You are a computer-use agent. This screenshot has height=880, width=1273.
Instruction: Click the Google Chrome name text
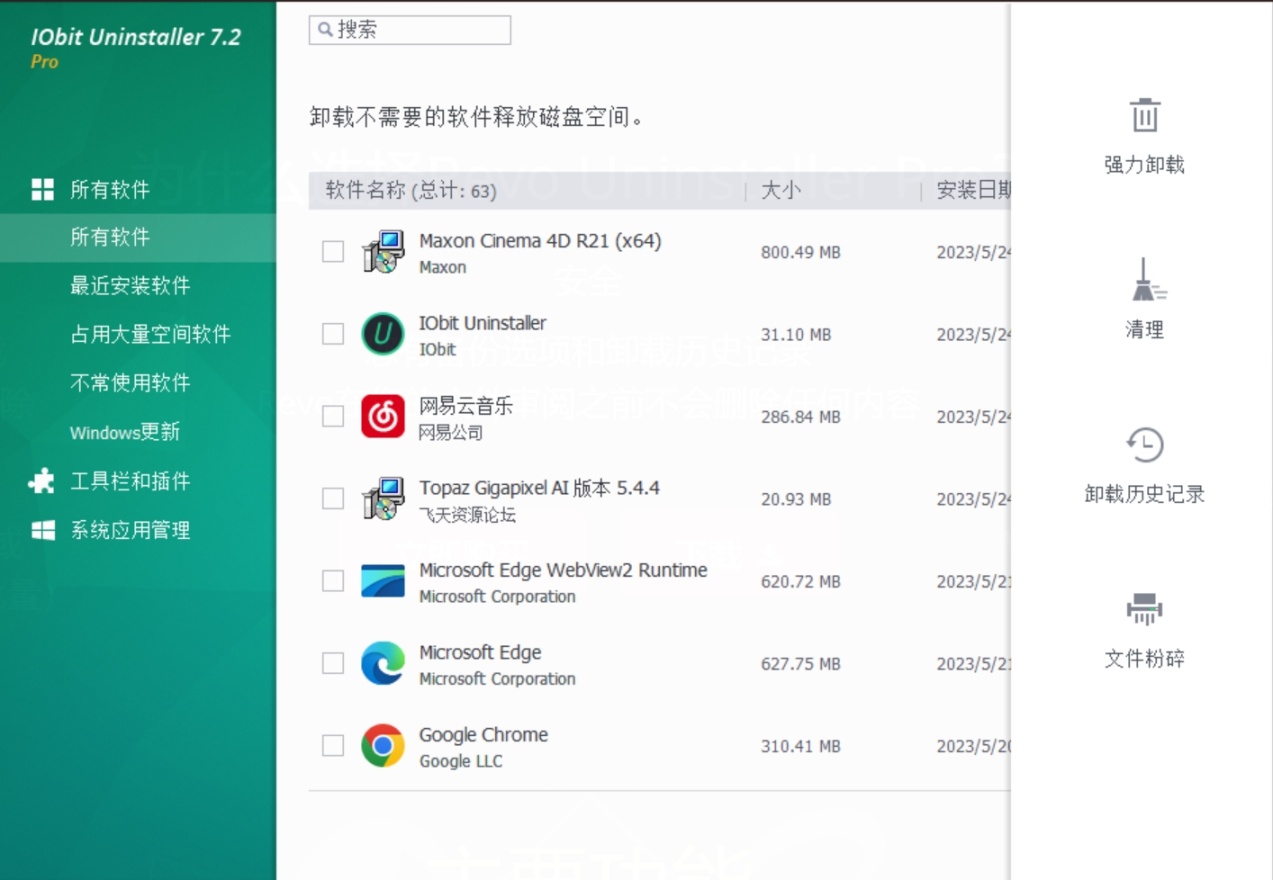click(x=483, y=735)
